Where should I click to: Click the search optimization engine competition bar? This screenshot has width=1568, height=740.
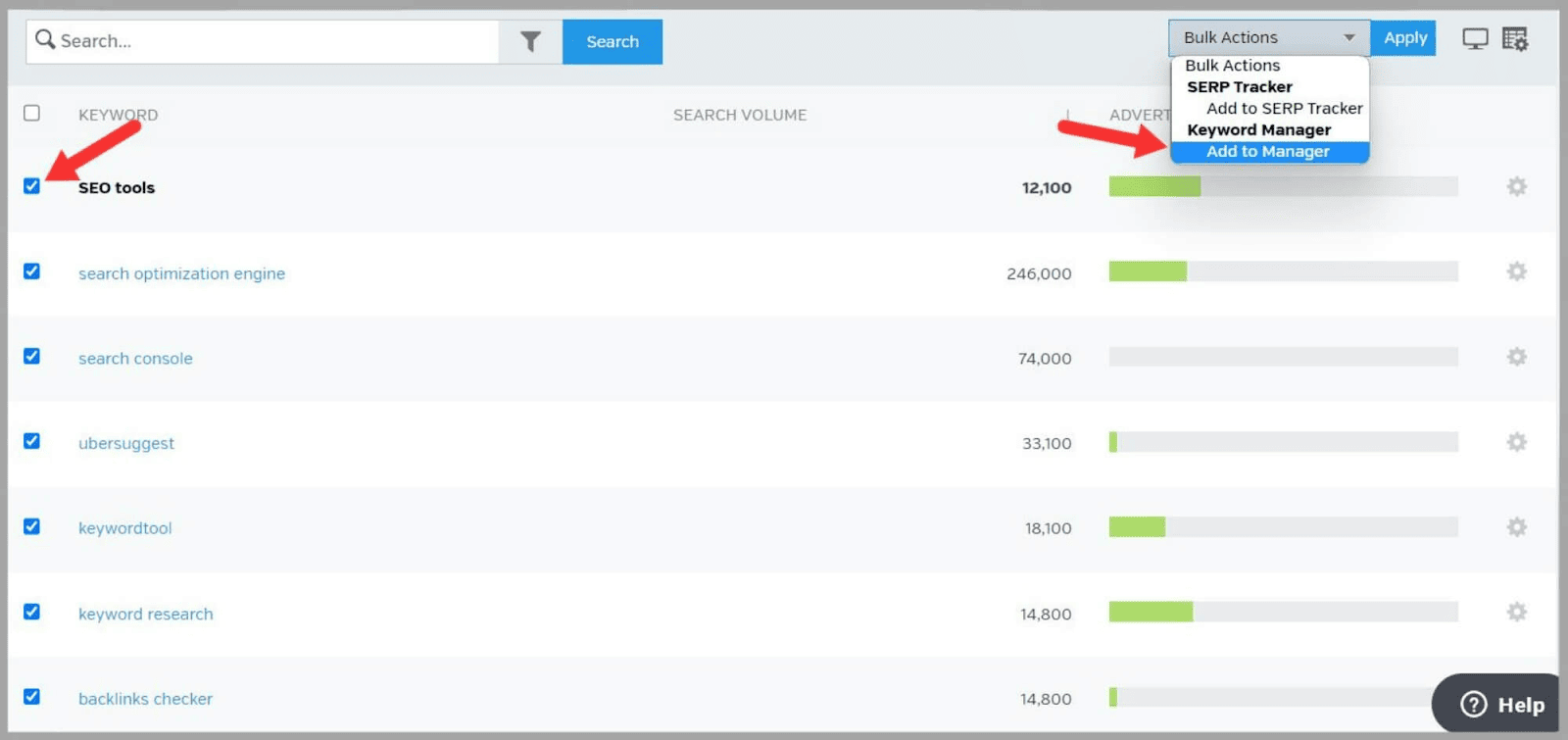pyautogui.click(x=1283, y=271)
